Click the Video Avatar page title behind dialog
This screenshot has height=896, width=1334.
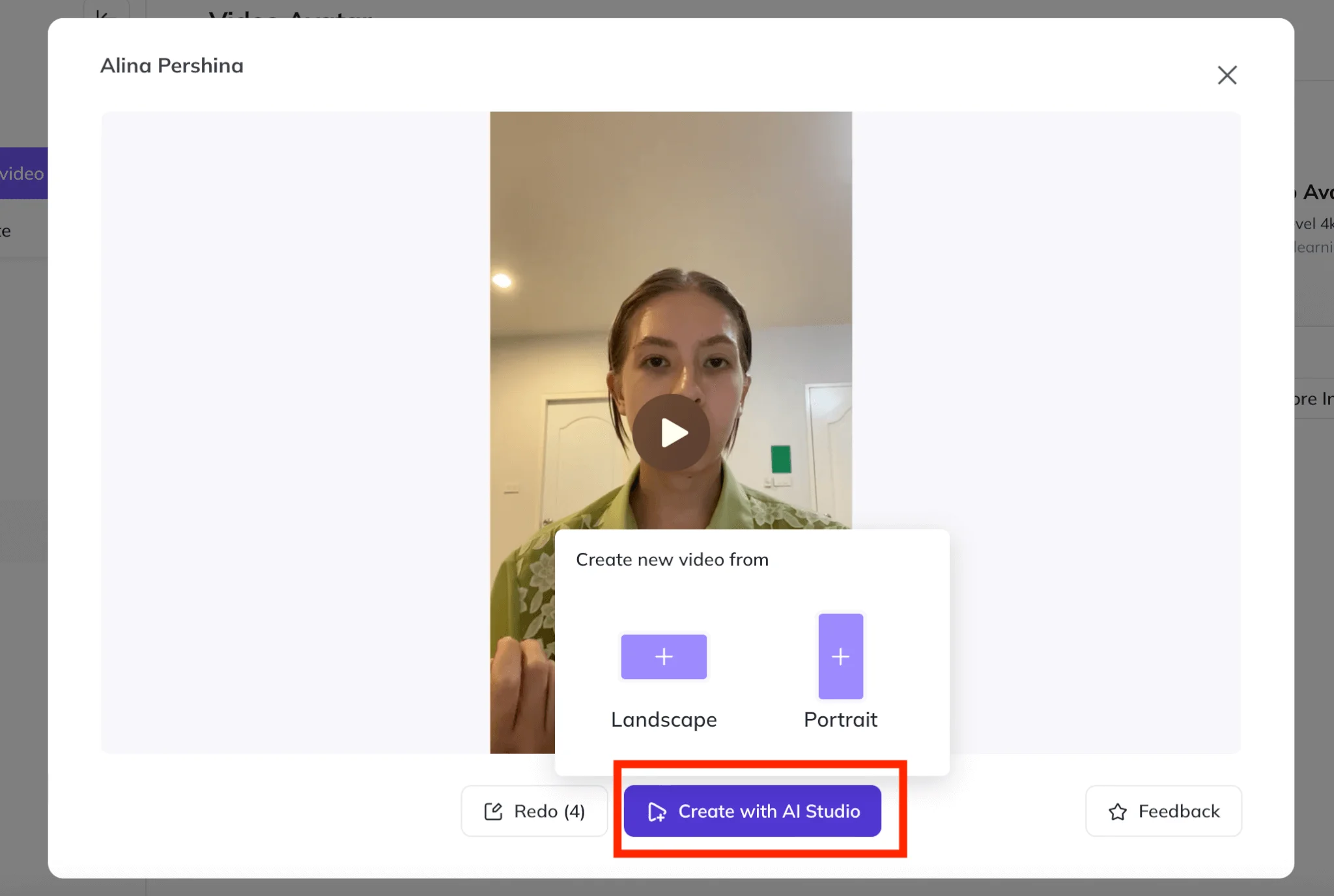291,14
